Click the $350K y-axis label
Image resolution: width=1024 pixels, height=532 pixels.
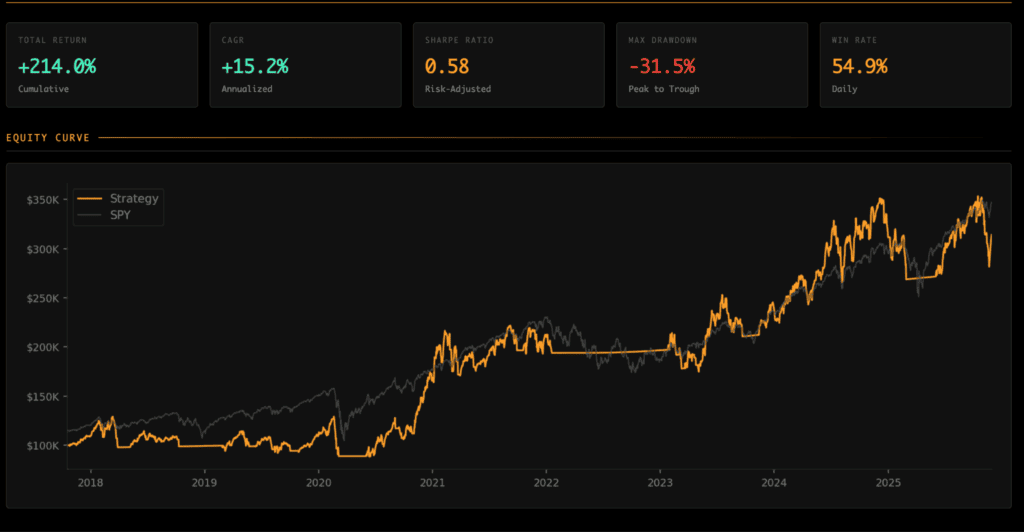coord(44,200)
